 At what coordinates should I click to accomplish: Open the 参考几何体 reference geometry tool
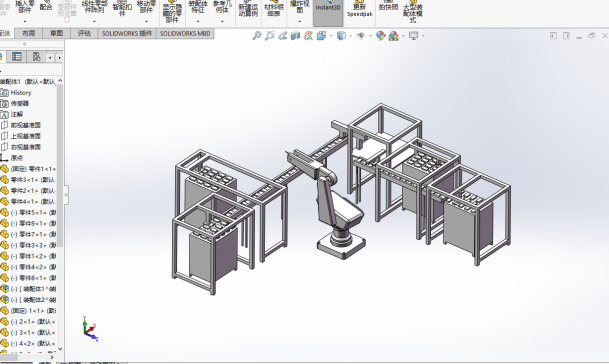tap(222, 7)
